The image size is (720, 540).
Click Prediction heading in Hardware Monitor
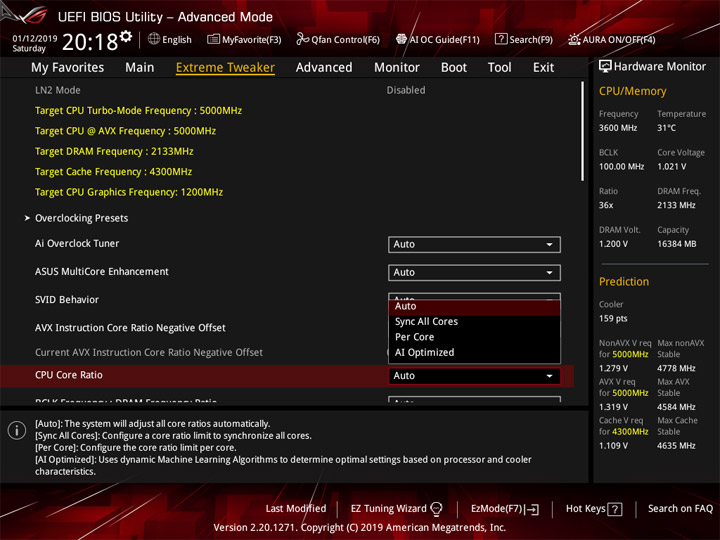coord(624,282)
